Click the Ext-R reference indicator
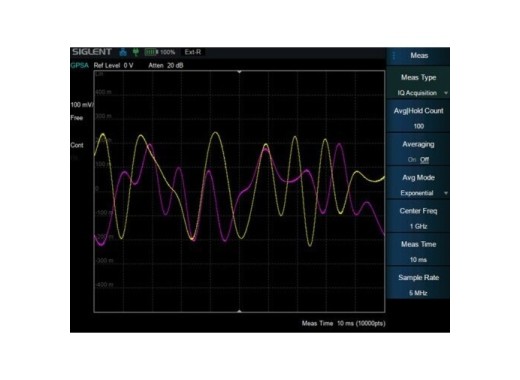 point(193,52)
